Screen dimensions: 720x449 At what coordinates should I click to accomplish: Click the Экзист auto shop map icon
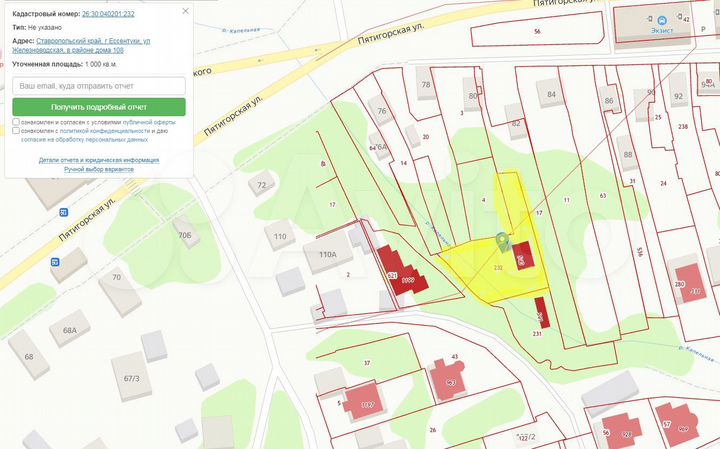pyautogui.click(x=663, y=20)
